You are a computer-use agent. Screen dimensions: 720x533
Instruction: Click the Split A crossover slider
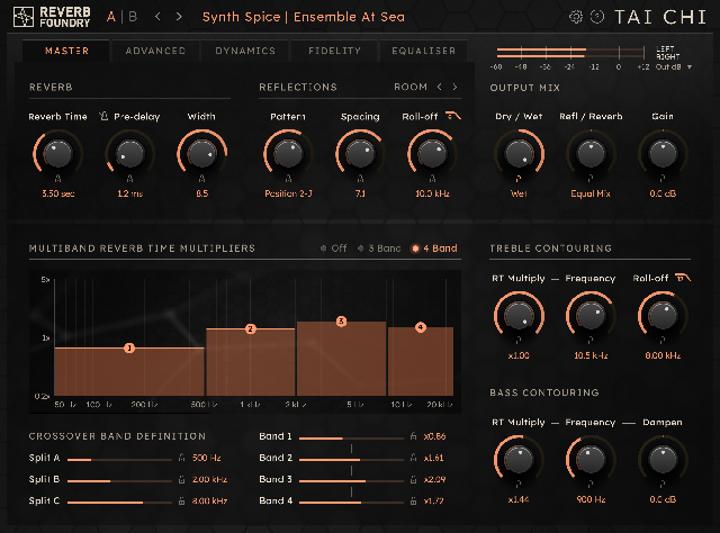click(x=120, y=460)
